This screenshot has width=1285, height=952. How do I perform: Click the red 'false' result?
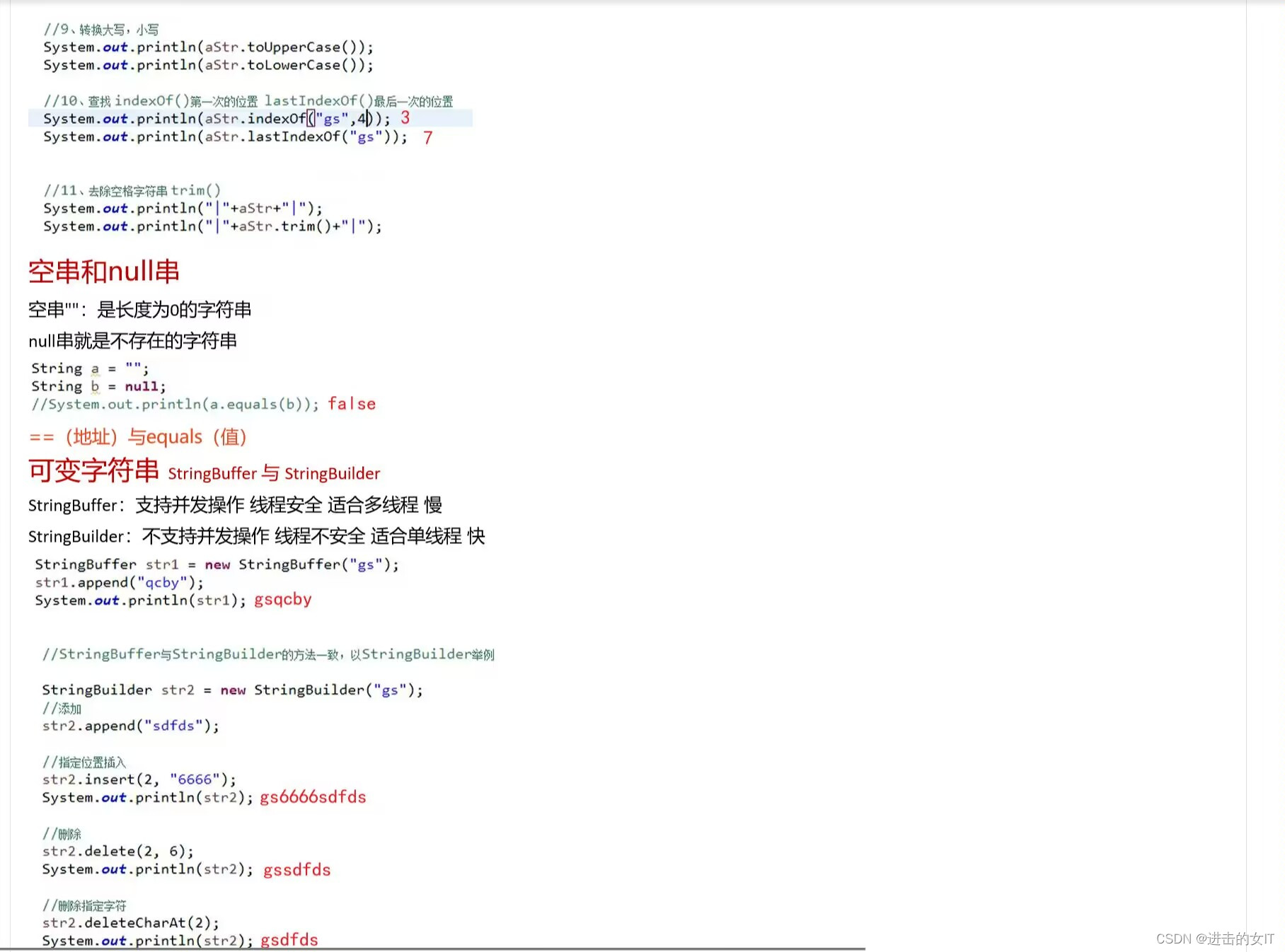tap(352, 404)
